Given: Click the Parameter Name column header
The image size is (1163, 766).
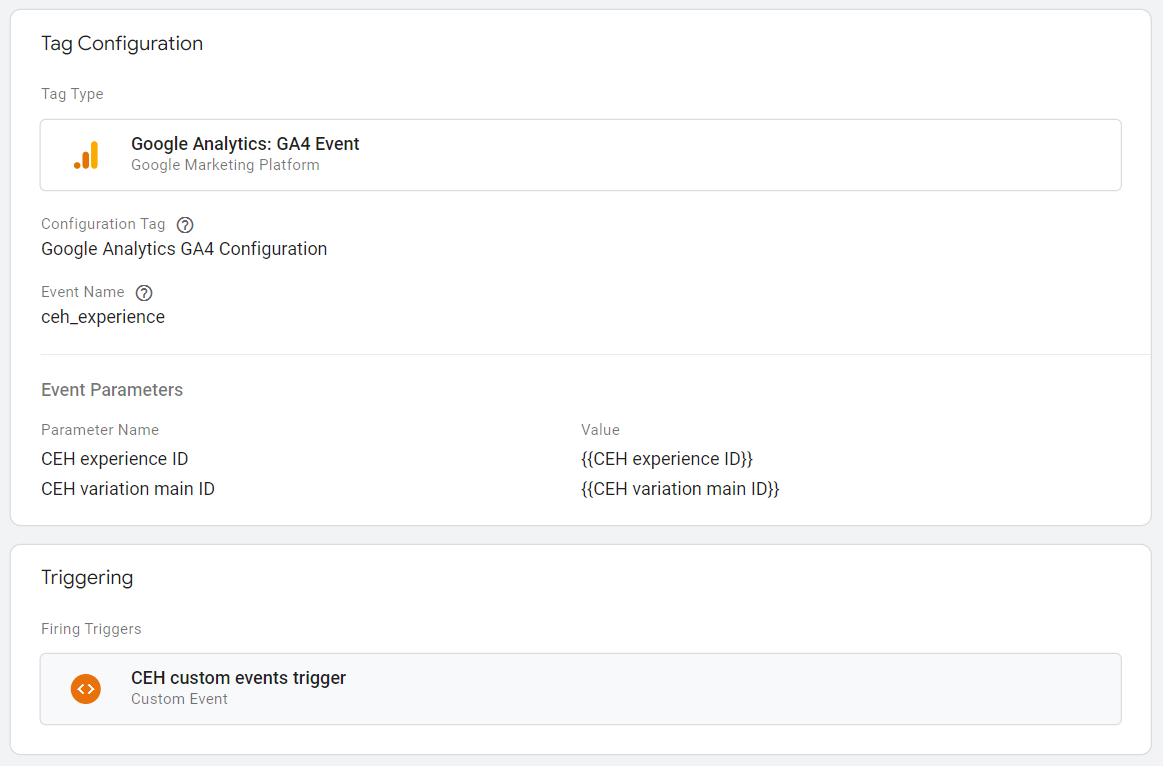Looking at the screenshot, I should point(100,430).
